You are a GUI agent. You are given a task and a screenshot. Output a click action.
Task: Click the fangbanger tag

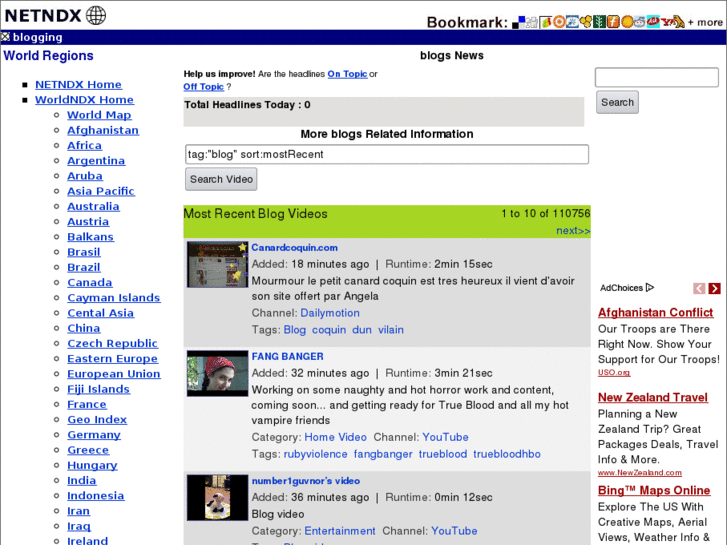(383, 454)
